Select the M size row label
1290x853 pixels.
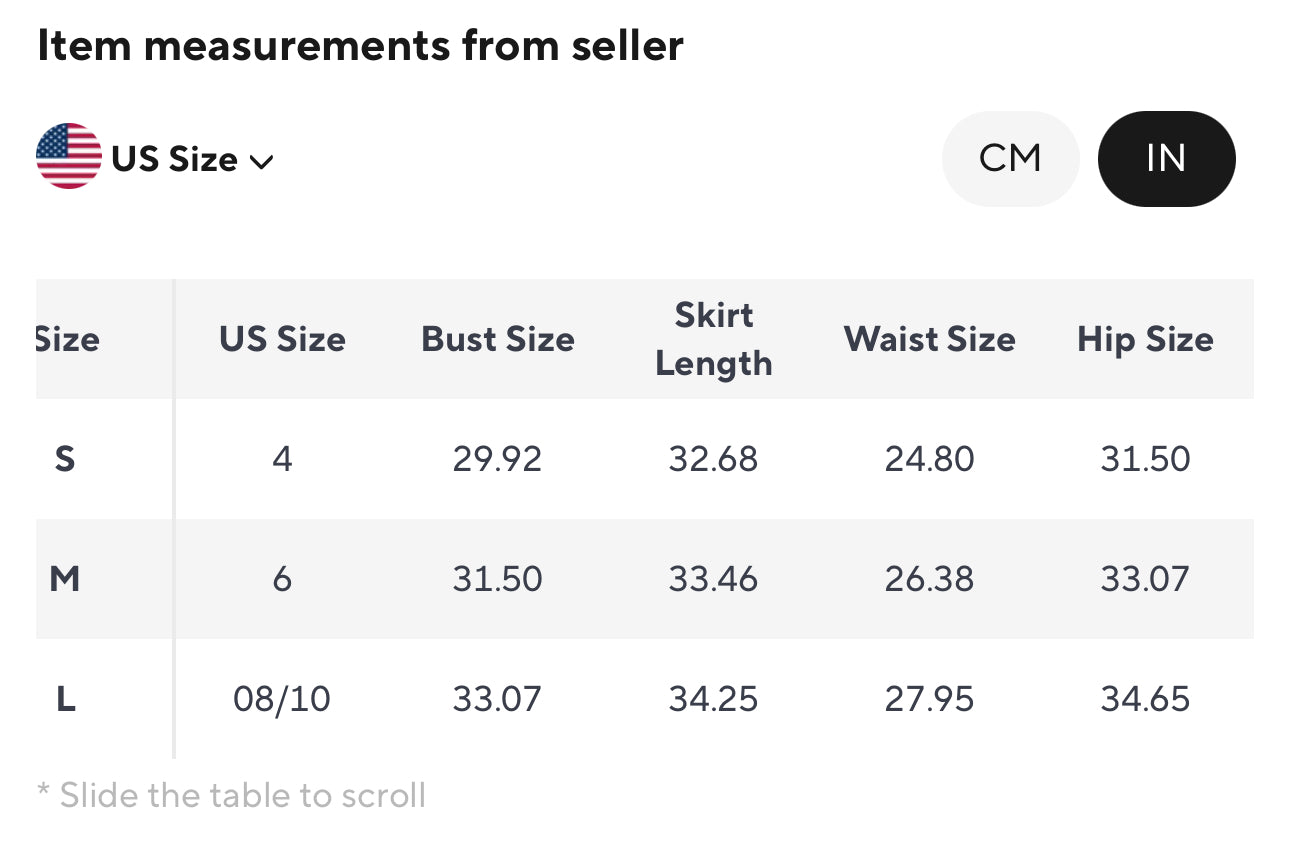coord(65,579)
